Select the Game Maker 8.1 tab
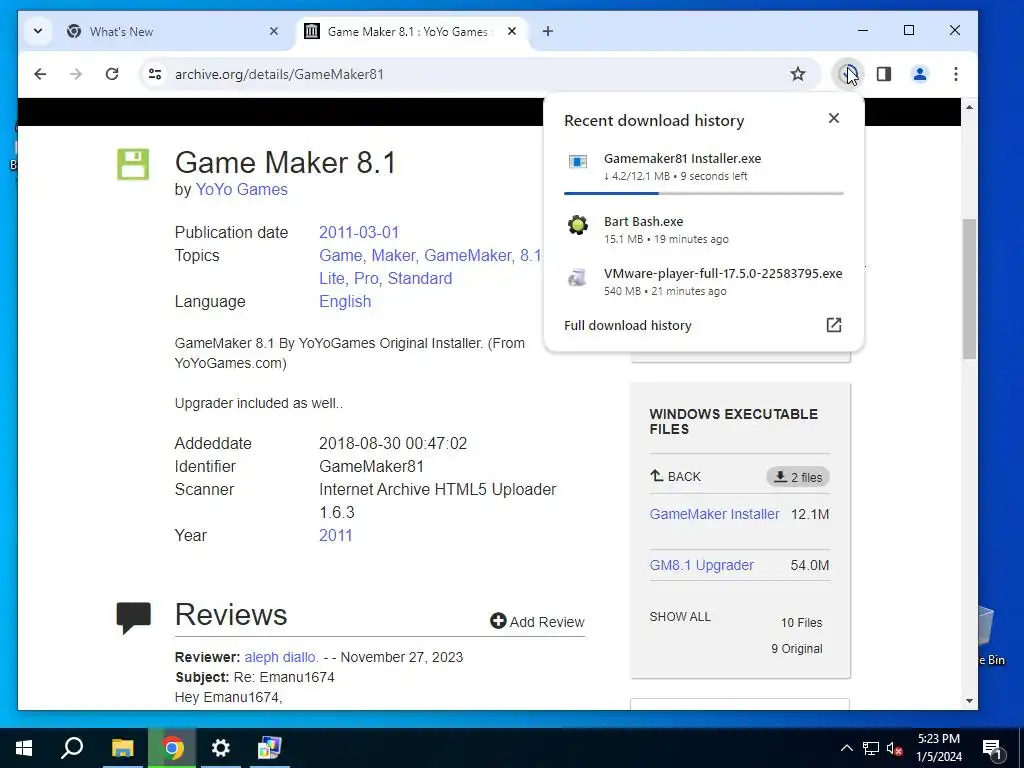This screenshot has width=1024, height=768. [408, 31]
